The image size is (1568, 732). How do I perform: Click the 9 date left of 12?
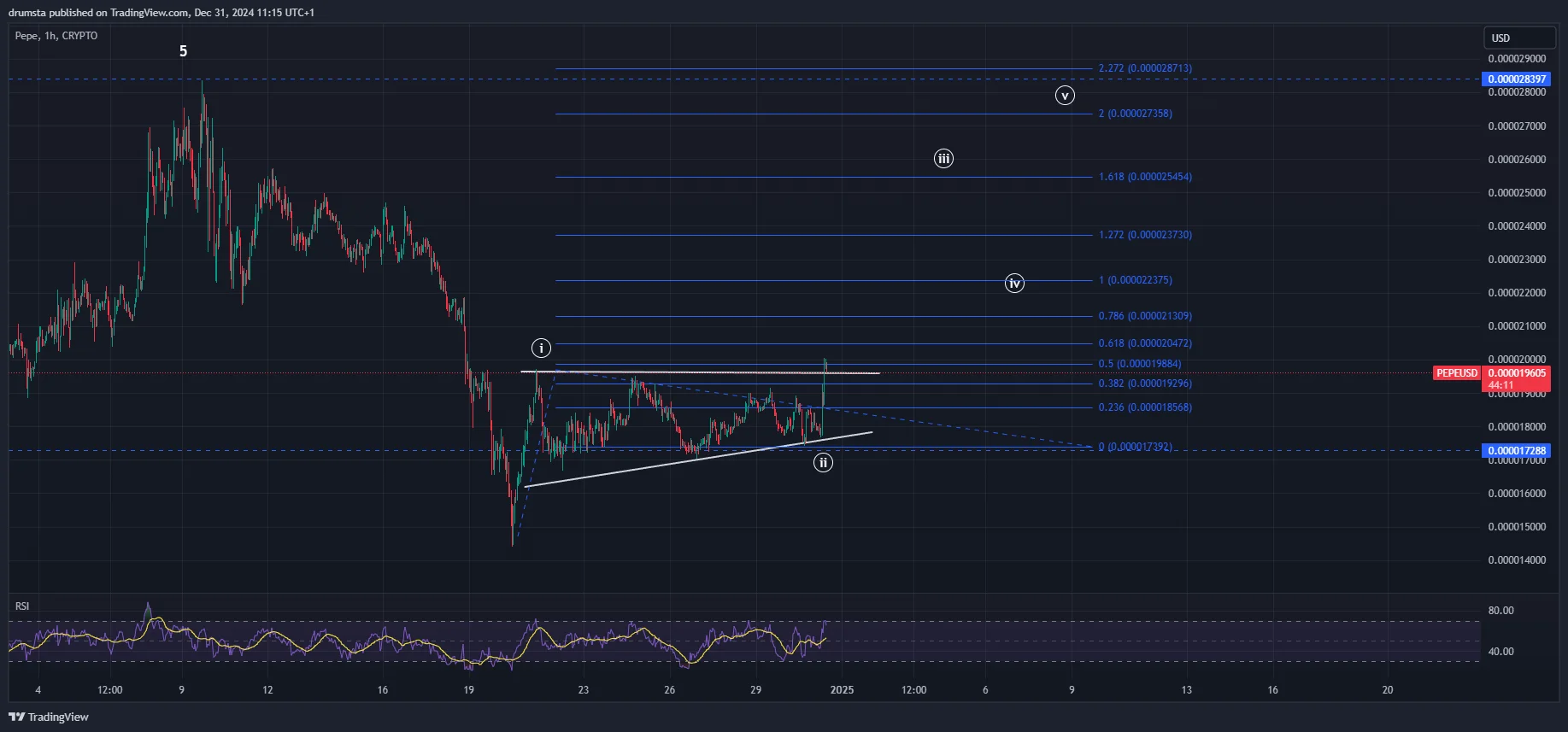181,690
